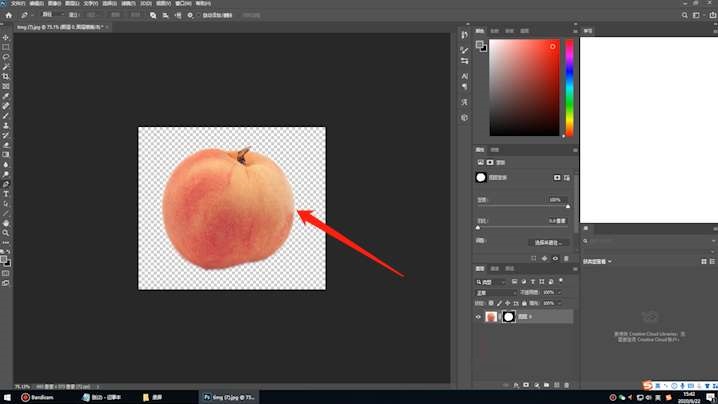
Task: Click the hue spectrum slider
Action: pyautogui.click(x=569, y=88)
